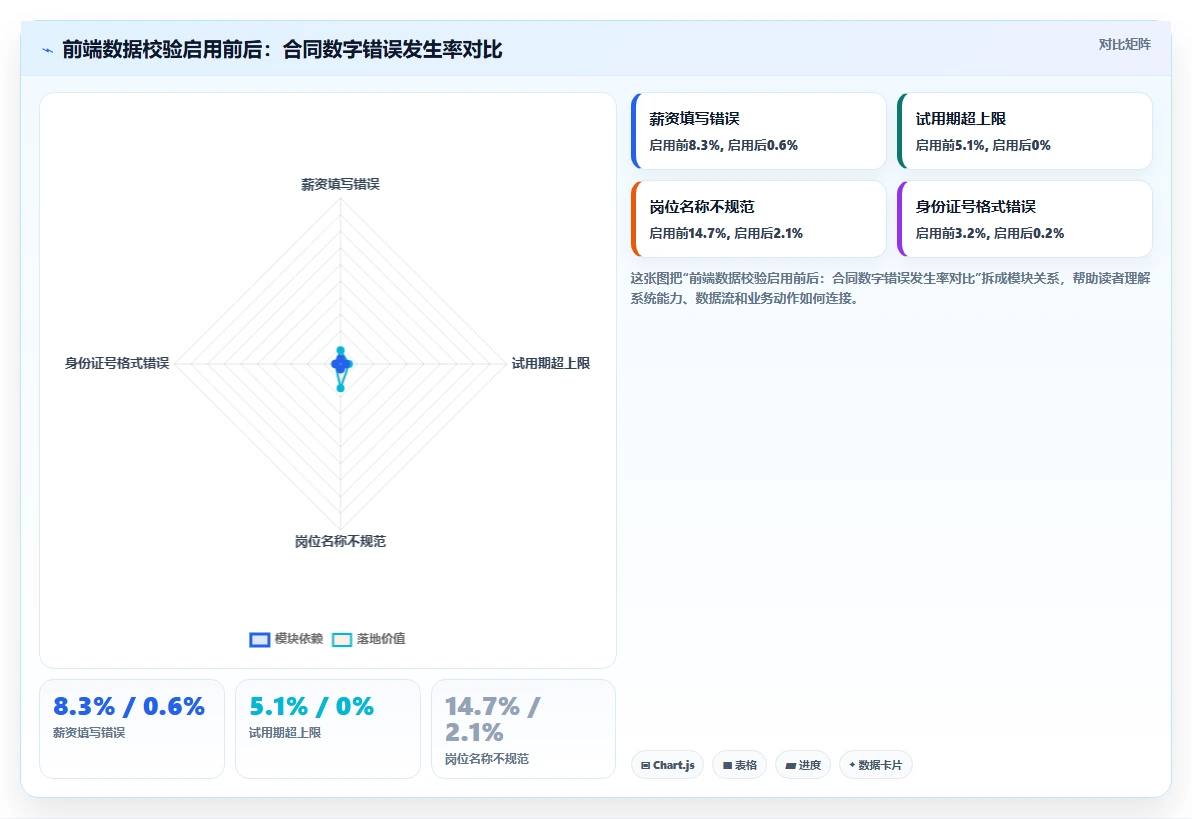Click radar axis label 身份证号格式错误
Image resolution: width=1192 pixels, height=819 pixels.
click(x=117, y=363)
